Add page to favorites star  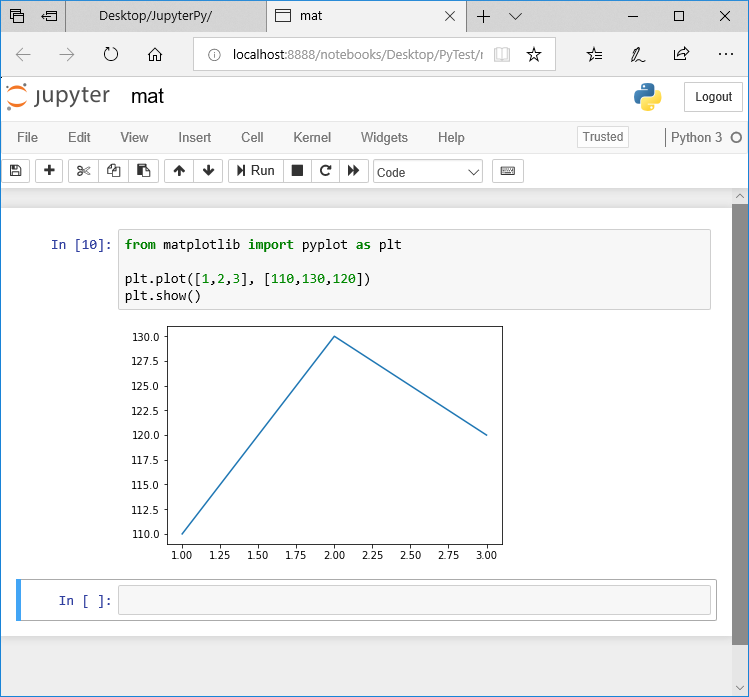pyautogui.click(x=534, y=55)
